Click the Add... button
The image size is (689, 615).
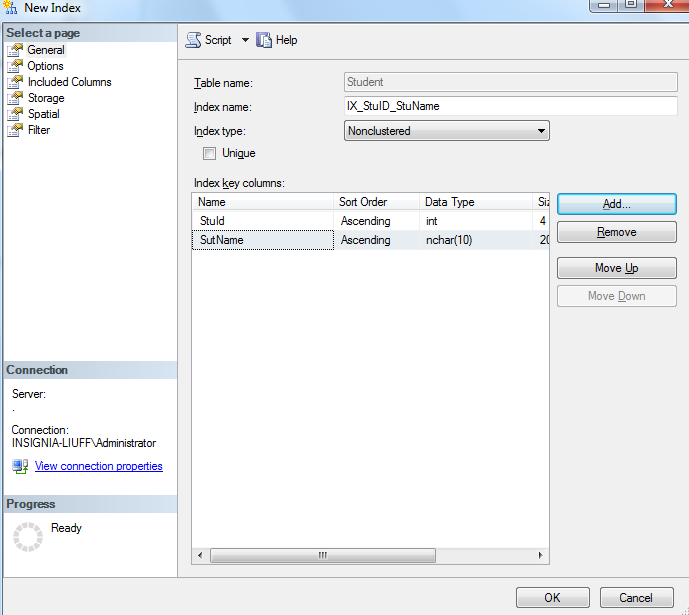point(616,204)
